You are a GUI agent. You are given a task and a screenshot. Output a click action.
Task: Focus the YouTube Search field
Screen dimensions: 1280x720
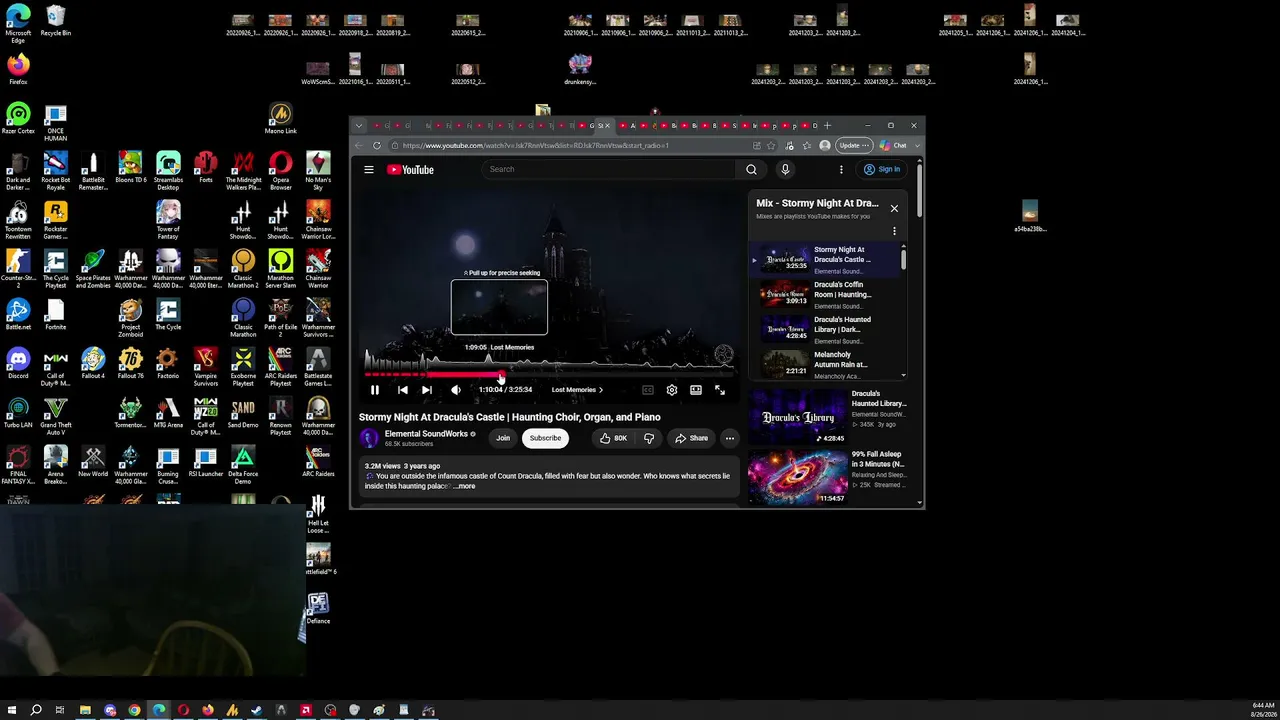pyautogui.click(x=610, y=169)
